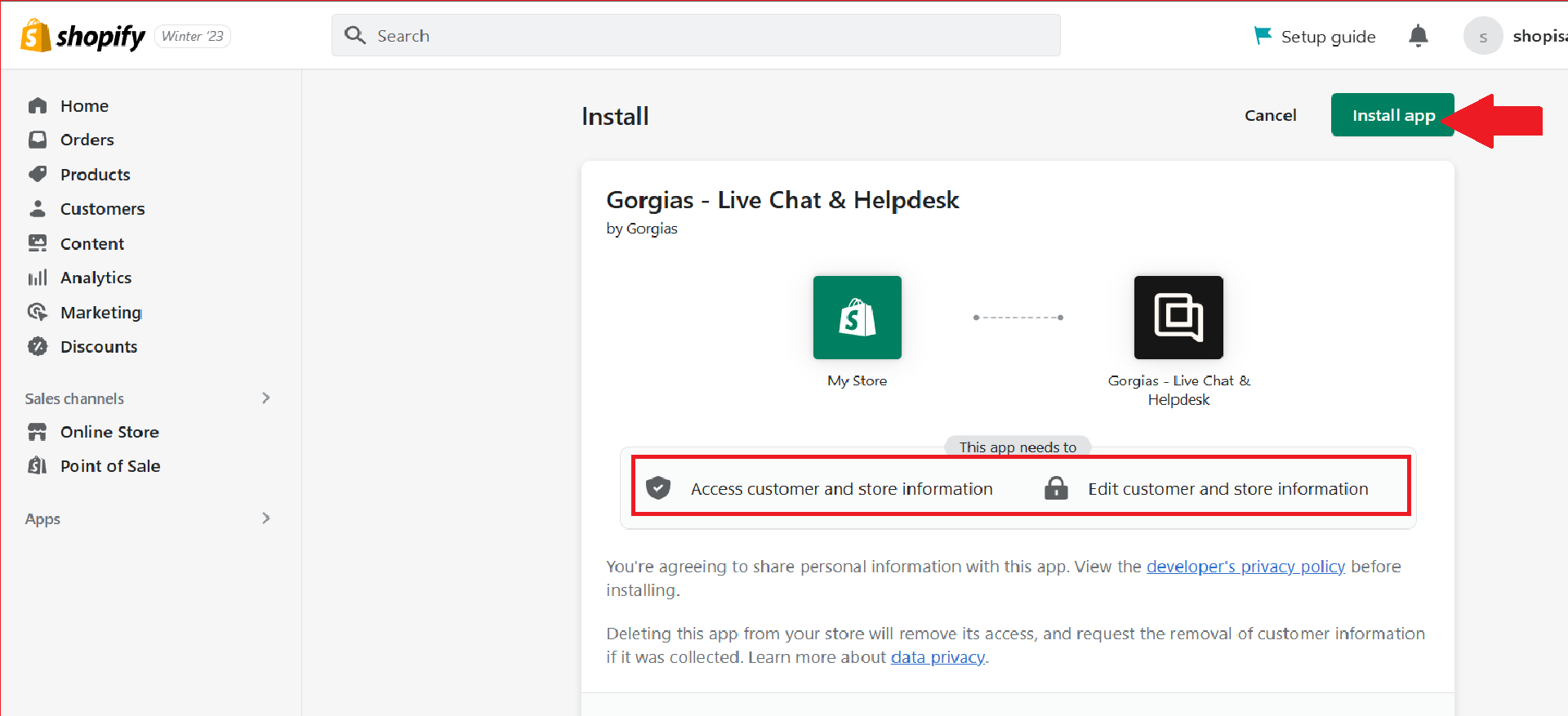Select Marketing menu item
This screenshot has height=716, width=1568.
pyautogui.click(x=101, y=312)
